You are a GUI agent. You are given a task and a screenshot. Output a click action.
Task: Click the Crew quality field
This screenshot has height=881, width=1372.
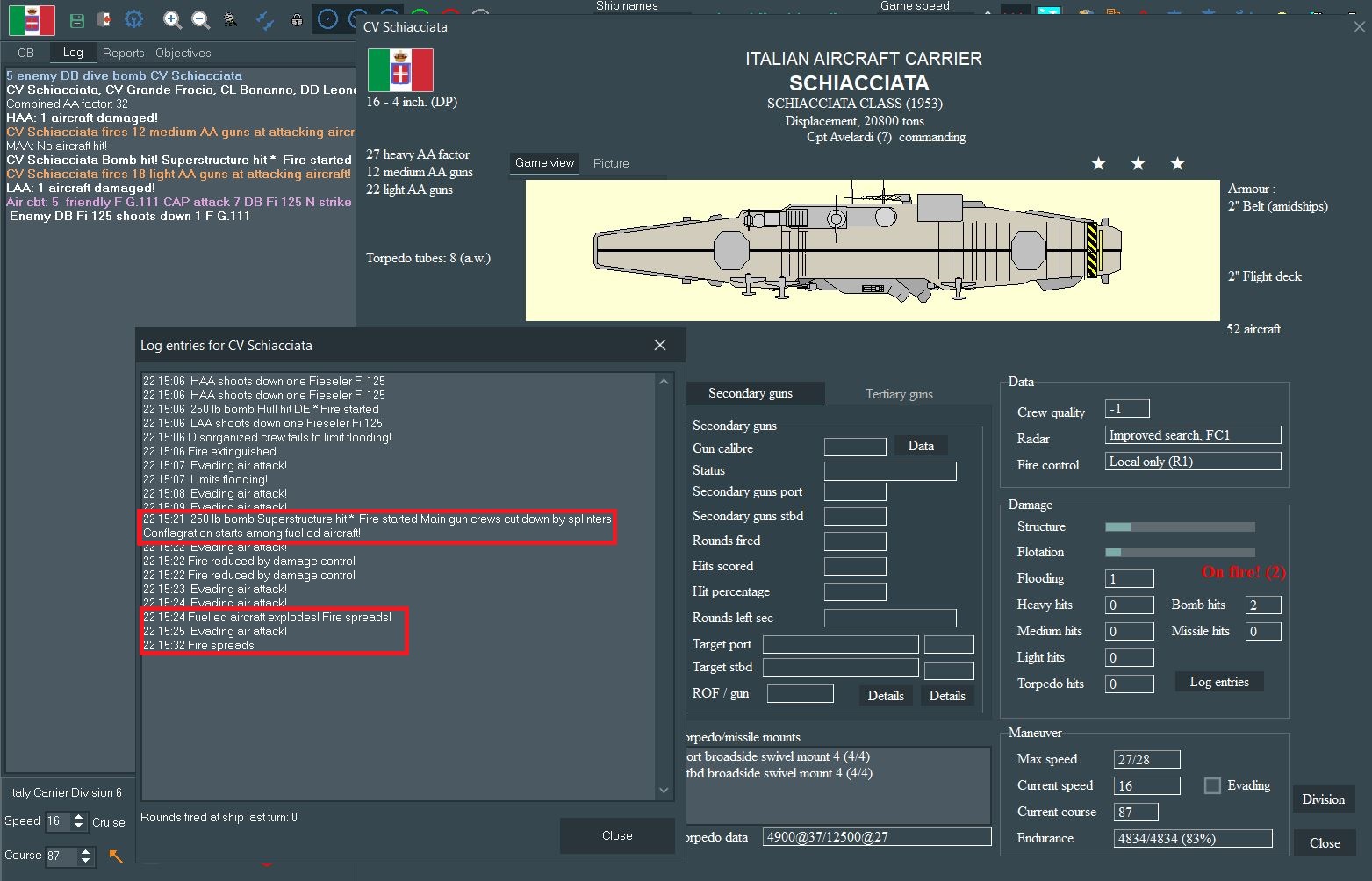click(1127, 409)
